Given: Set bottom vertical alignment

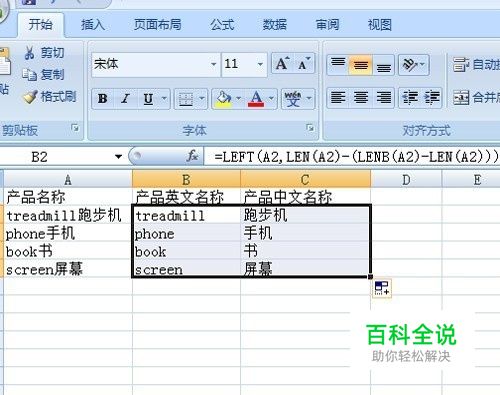Looking at the screenshot, I should click(x=384, y=64).
